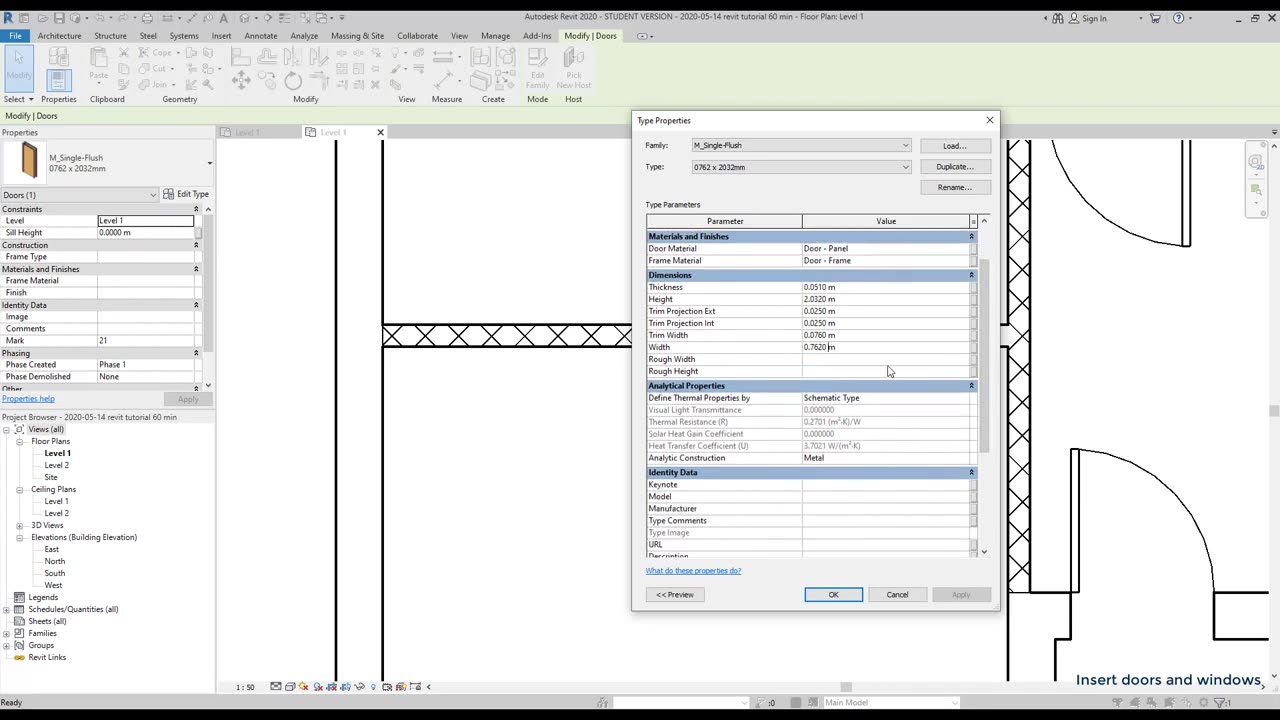Image resolution: width=1280 pixels, height=720 pixels.
Task: Open the Annotate ribbon tab
Action: pyautogui.click(x=261, y=36)
